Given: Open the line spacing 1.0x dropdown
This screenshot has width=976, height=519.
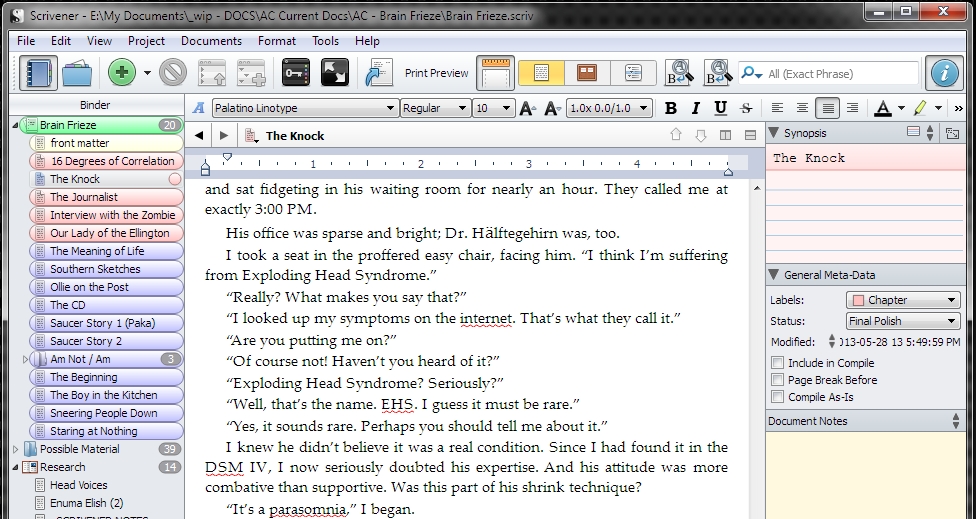Looking at the screenshot, I should (x=609, y=108).
